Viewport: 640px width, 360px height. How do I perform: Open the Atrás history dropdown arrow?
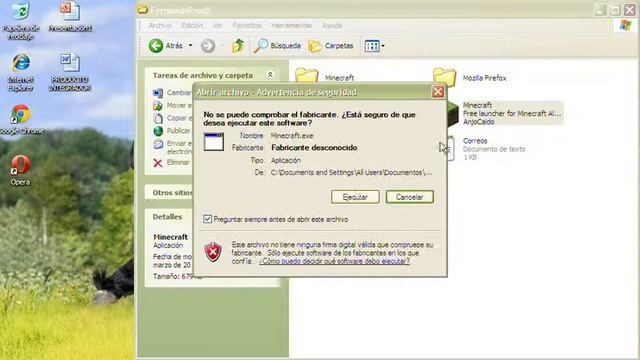[x=190, y=46]
